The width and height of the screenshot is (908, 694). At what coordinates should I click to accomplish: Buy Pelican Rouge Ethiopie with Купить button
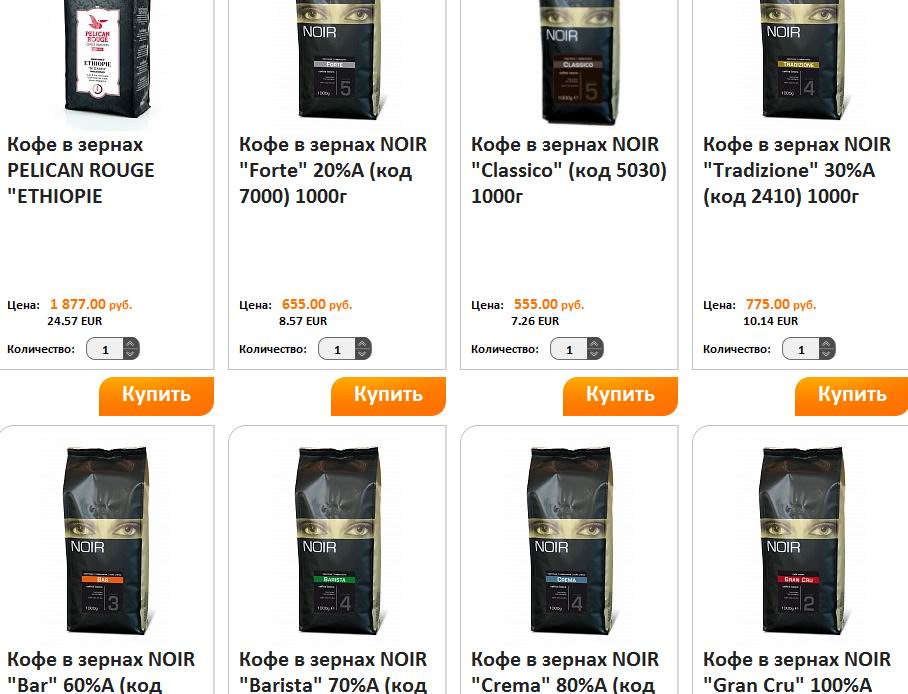point(156,396)
